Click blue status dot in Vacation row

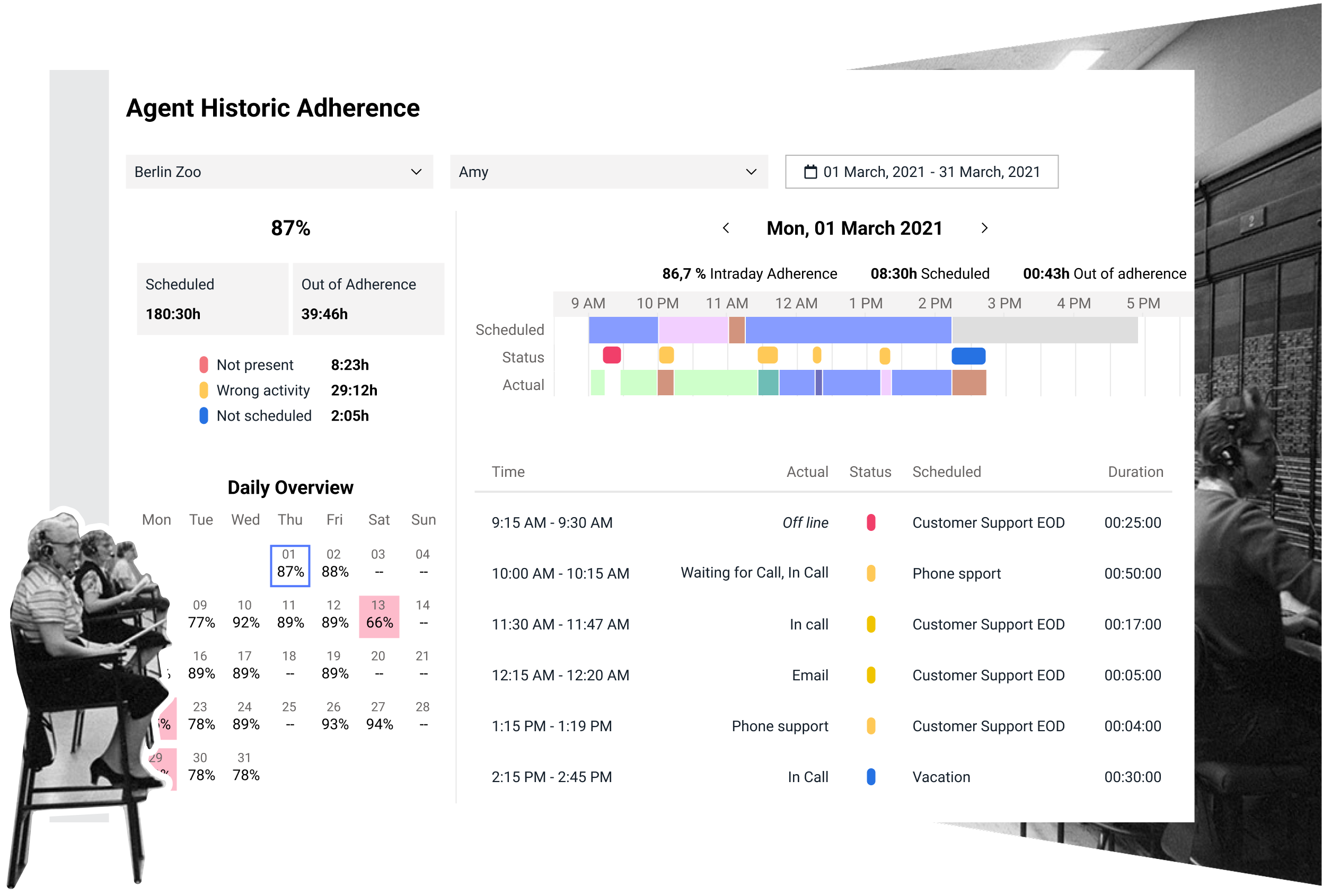pyautogui.click(x=870, y=777)
